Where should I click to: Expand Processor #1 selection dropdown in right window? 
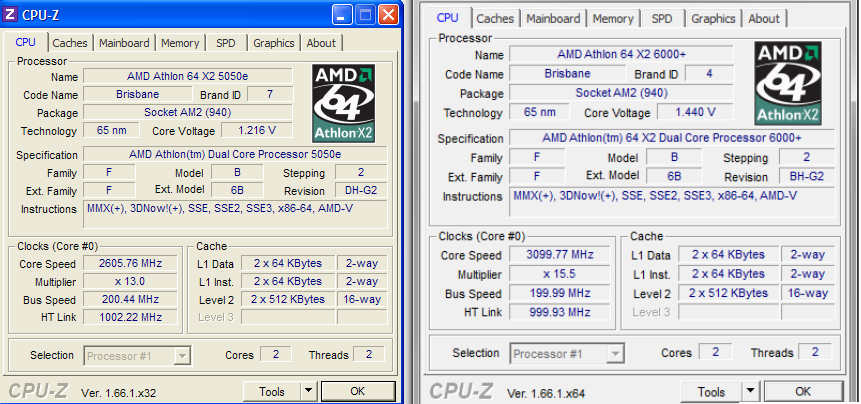(x=617, y=354)
